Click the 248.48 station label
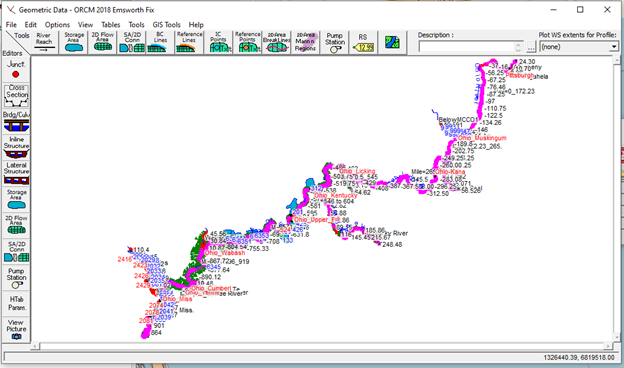 click(392, 245)
